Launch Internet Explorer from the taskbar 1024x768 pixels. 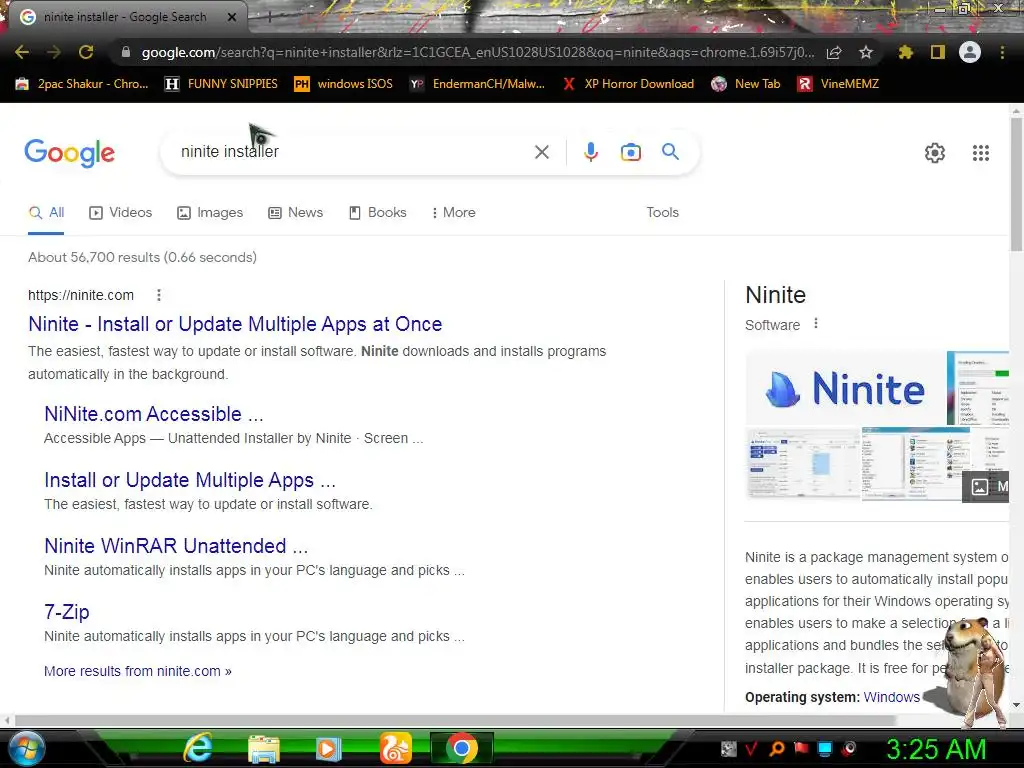197,748
